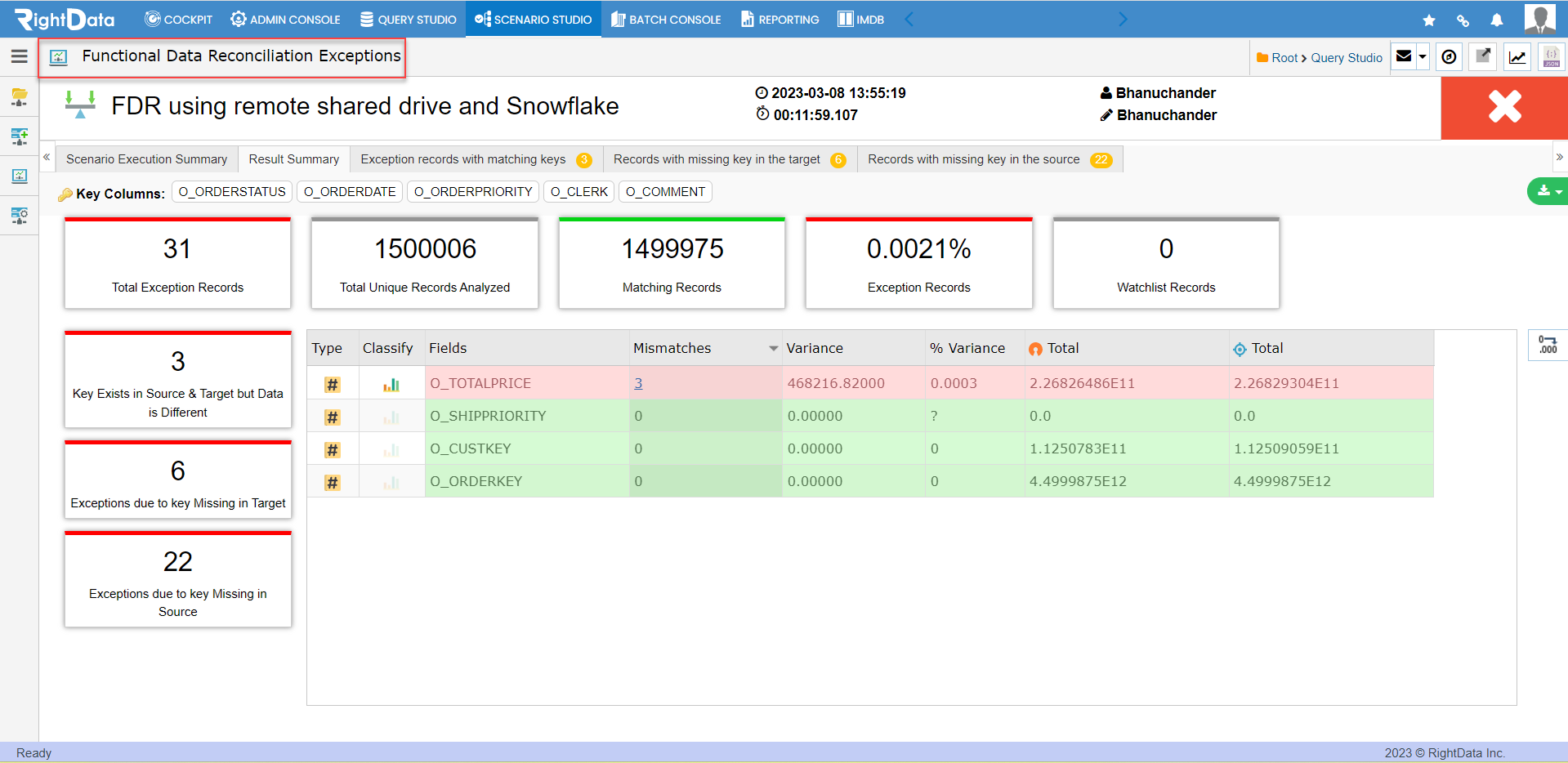1568x763 pixels.
Task: Open the QUERY STUDIO menu
Action: coord(408,20)
